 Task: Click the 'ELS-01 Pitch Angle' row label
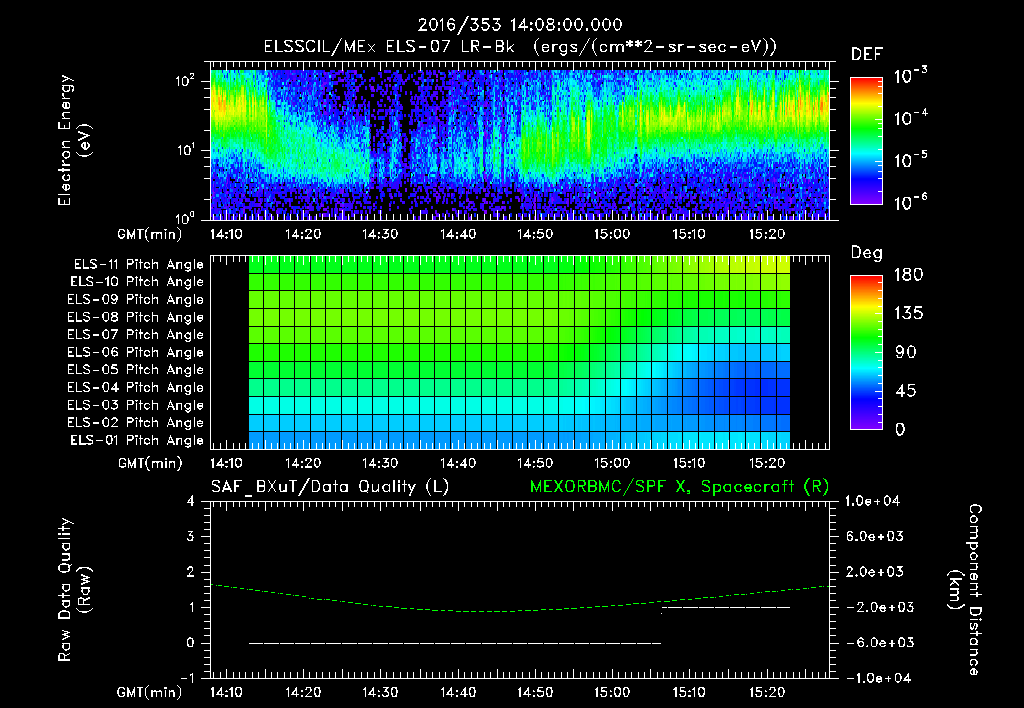coord(137,440)
